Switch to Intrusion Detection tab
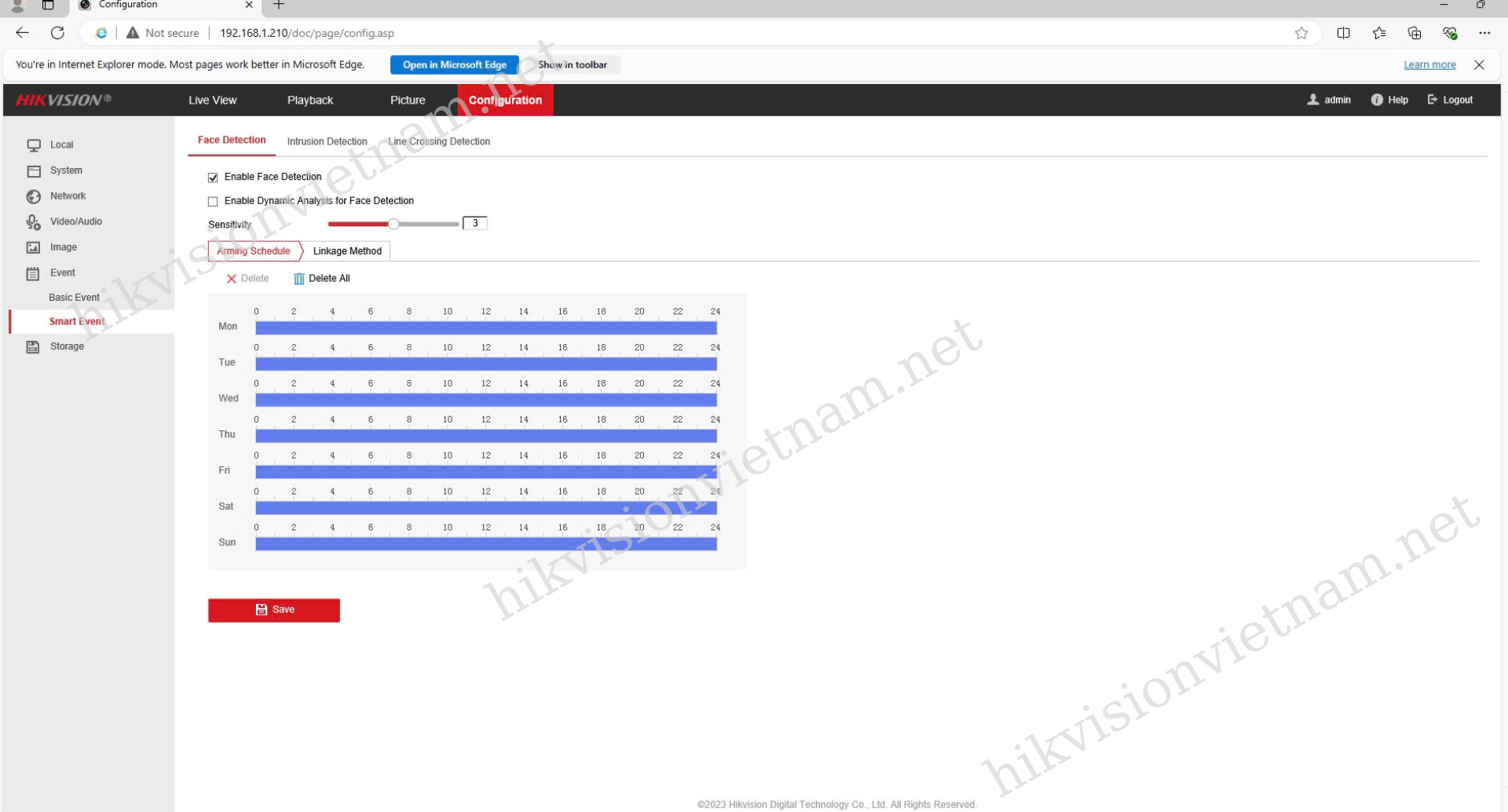Viewport: 1508px width, 812px height. (x=327, y=141)
